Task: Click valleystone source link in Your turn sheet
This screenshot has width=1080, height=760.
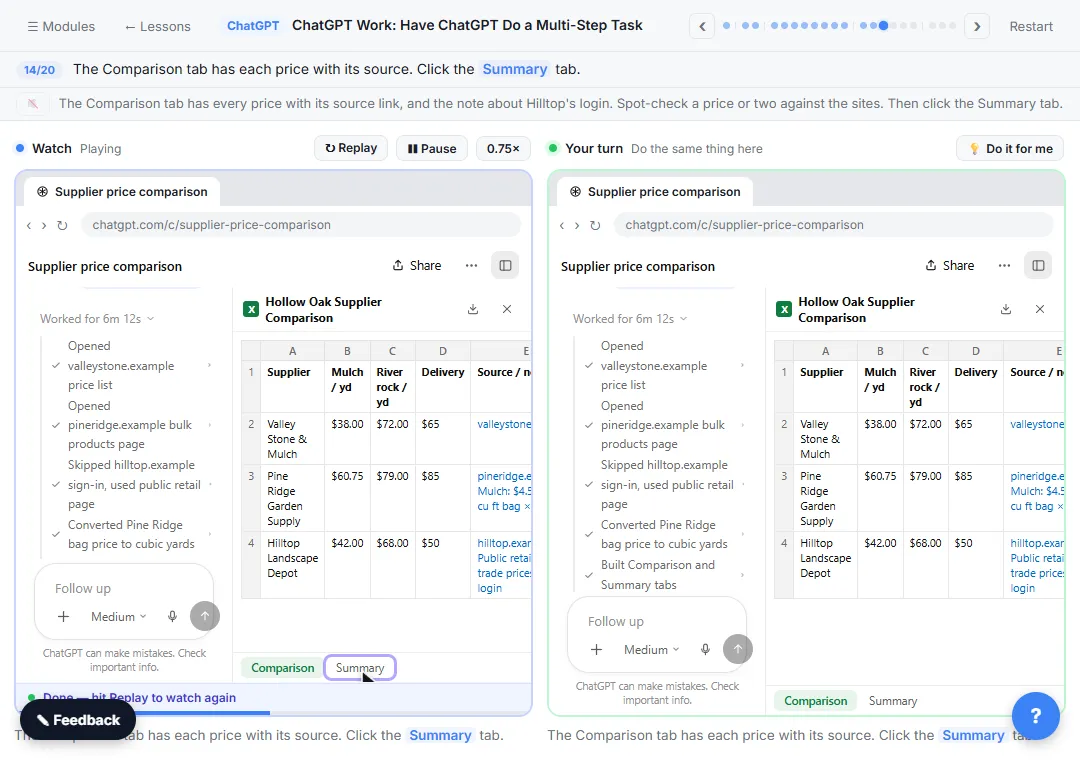Action: point(1037,424)
